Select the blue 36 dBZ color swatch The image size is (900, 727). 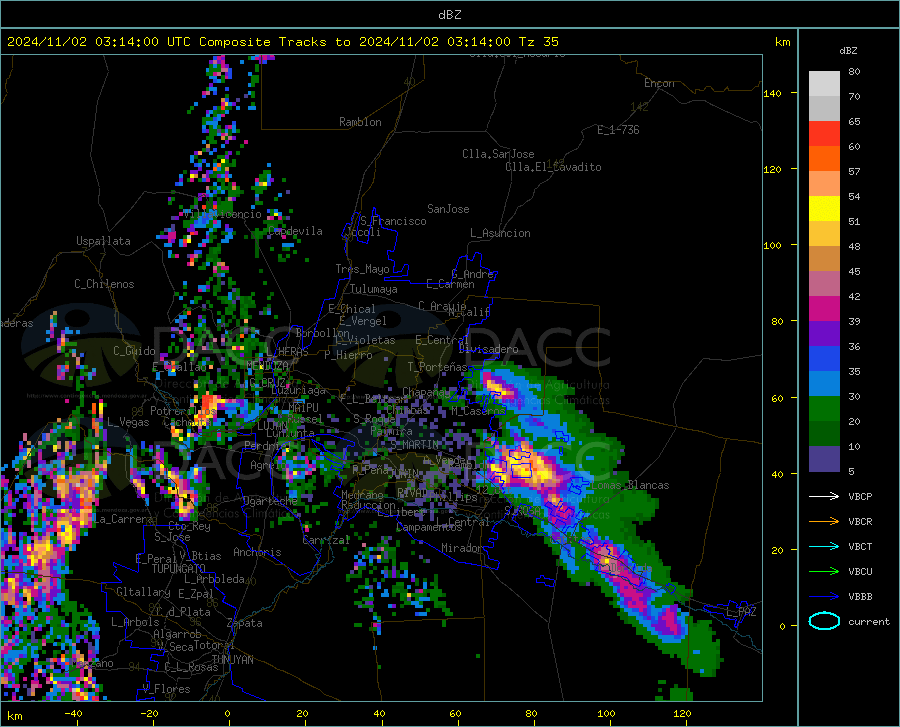pos(824,359)
